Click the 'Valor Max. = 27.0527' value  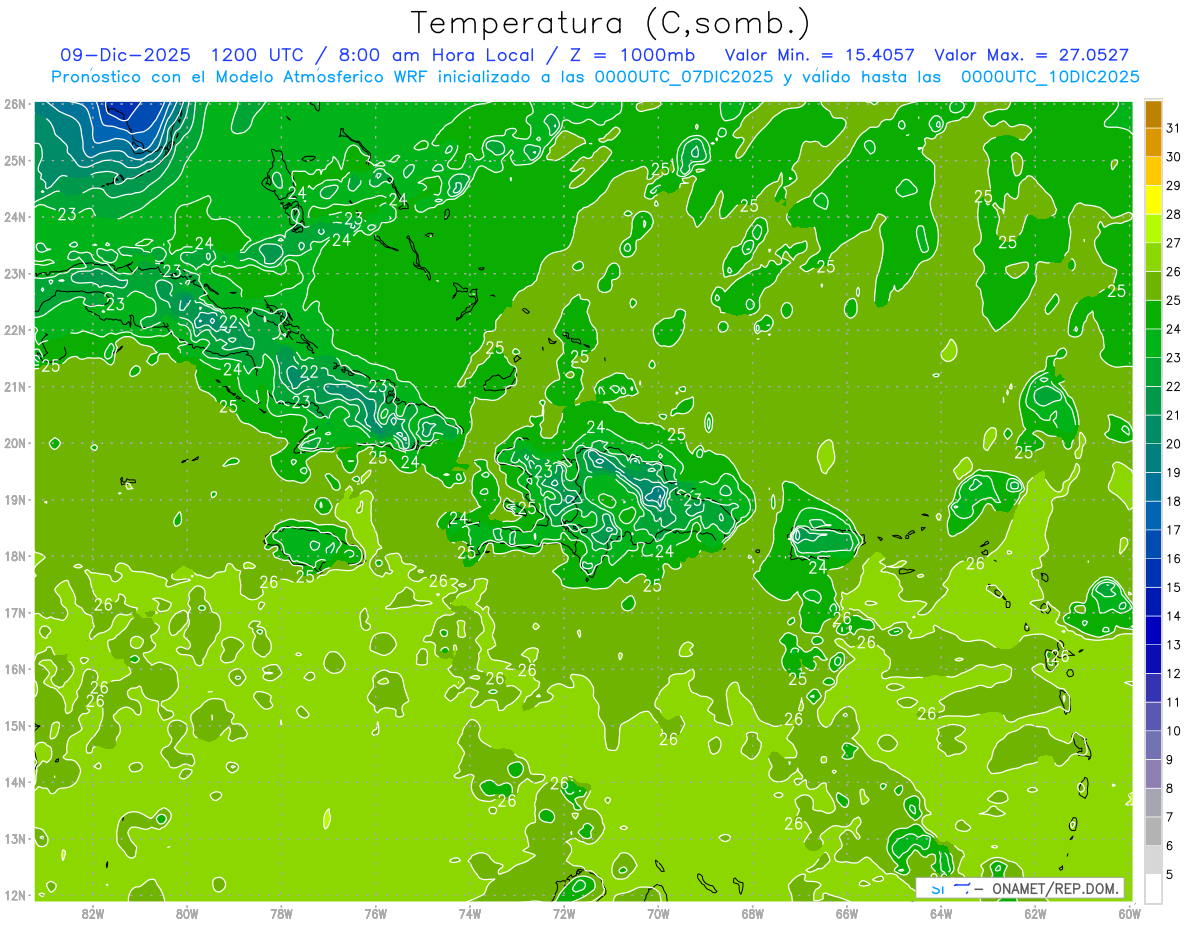pos(1031,55)
